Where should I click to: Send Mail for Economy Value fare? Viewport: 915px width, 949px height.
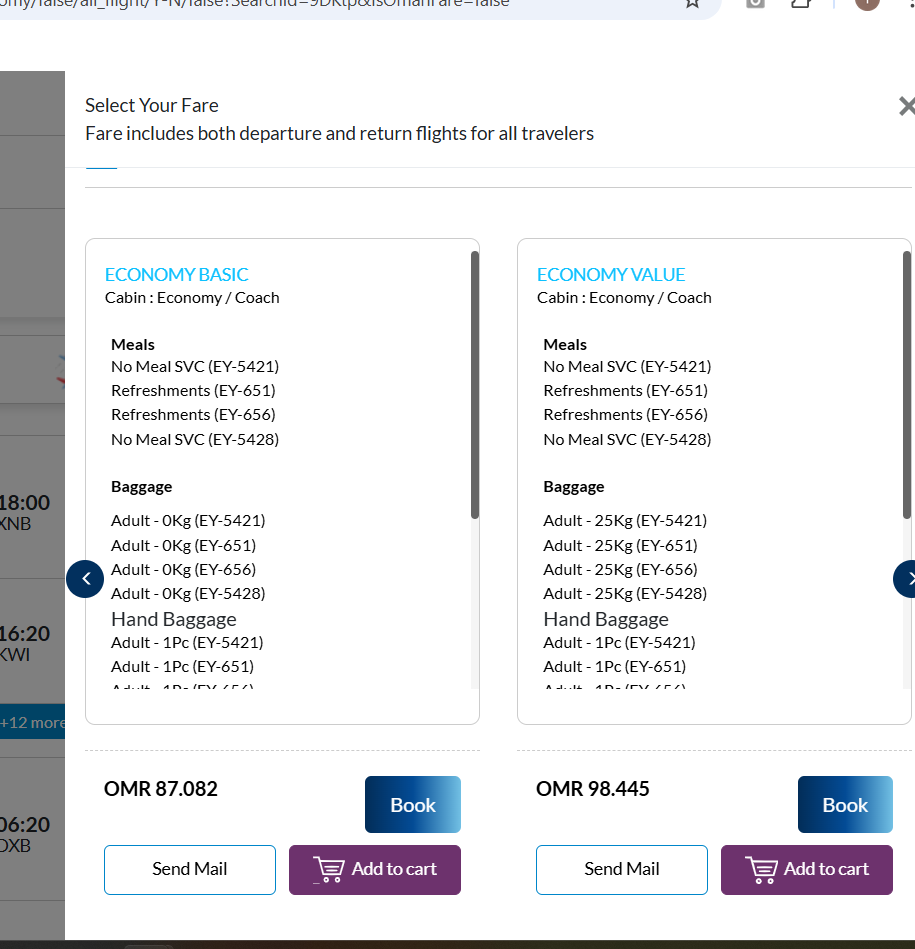(x=621, y=869)
